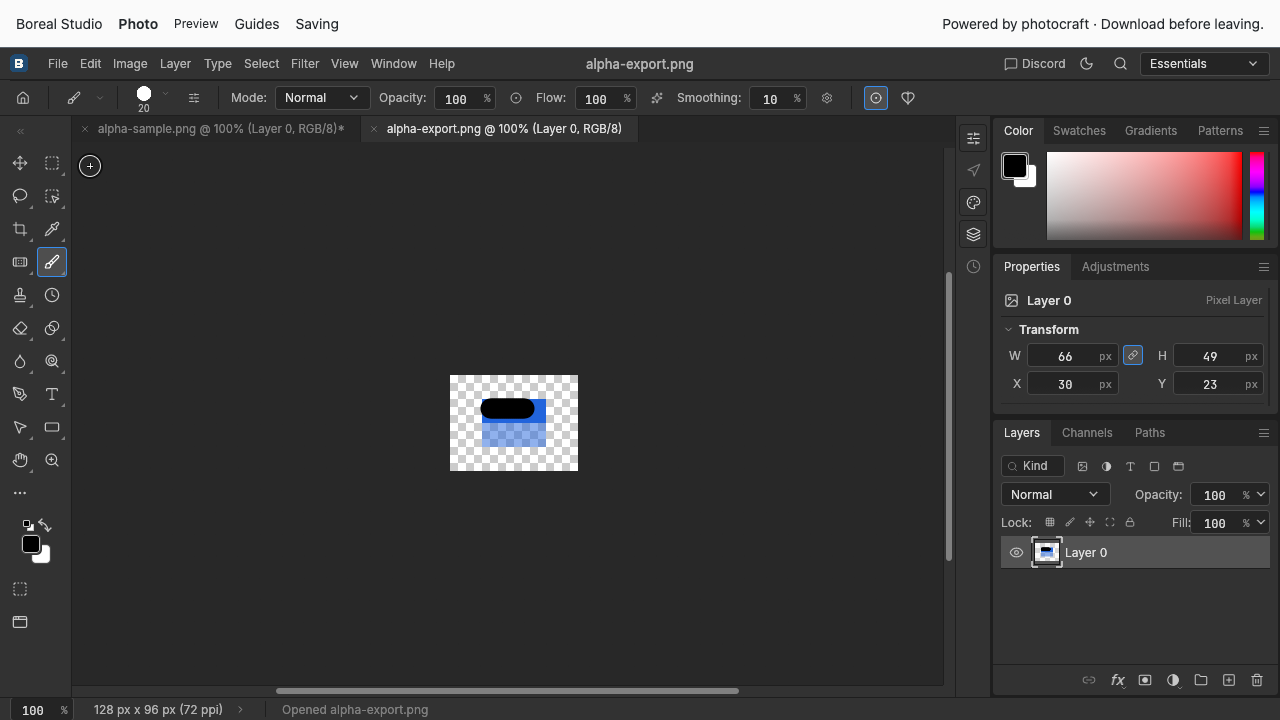The image size is (1280, 720).
Task: Delete layer using the trash icon
Action: click(x=1257, y=680)
